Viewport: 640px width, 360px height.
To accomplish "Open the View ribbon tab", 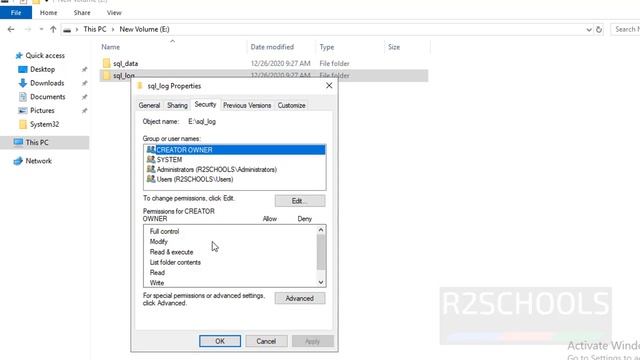I will tap(114, 13).
